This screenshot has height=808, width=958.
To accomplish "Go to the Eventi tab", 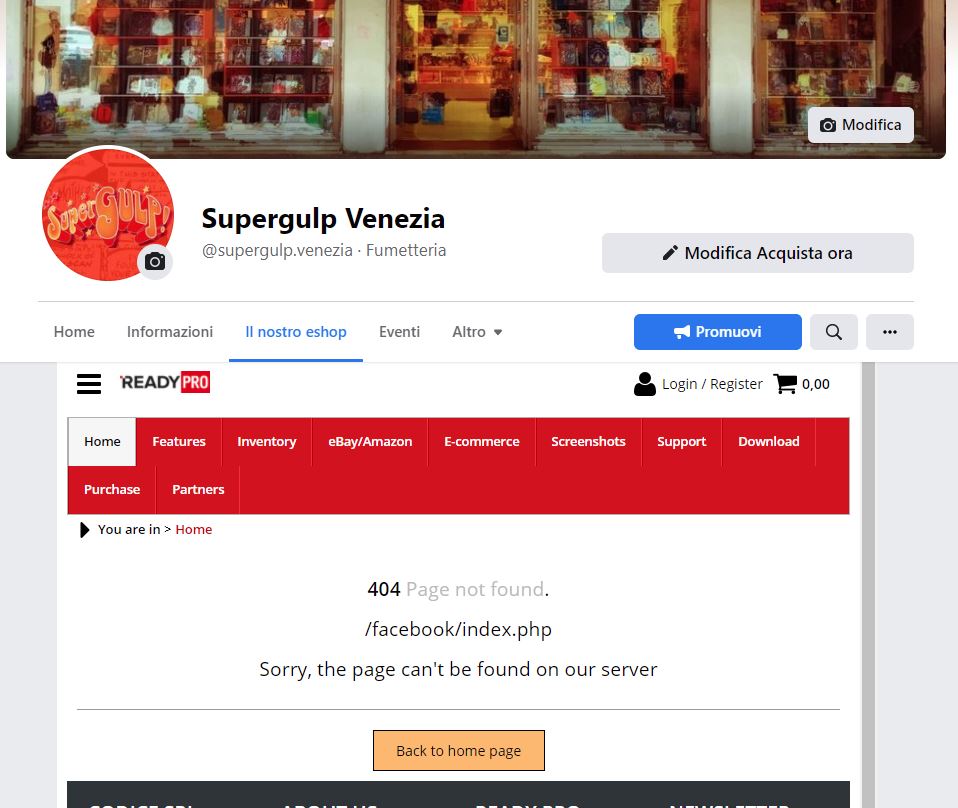I will click(x=399, y=332).
